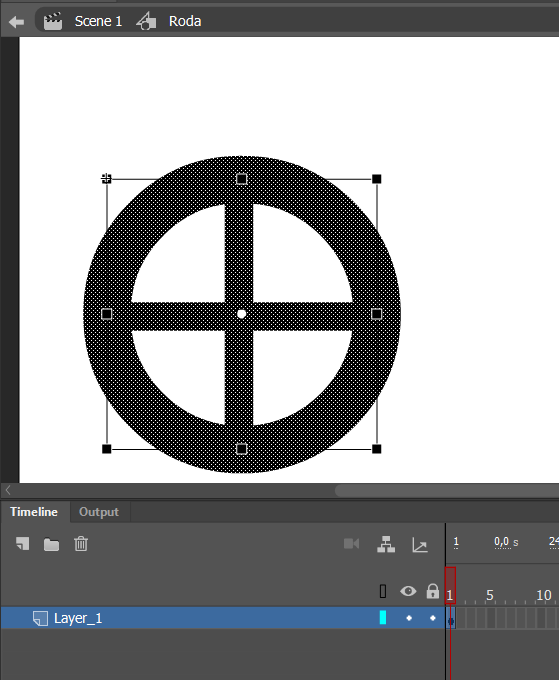Toggle outline highlight column header
This screenshot has width=559, height=680.
383,591
